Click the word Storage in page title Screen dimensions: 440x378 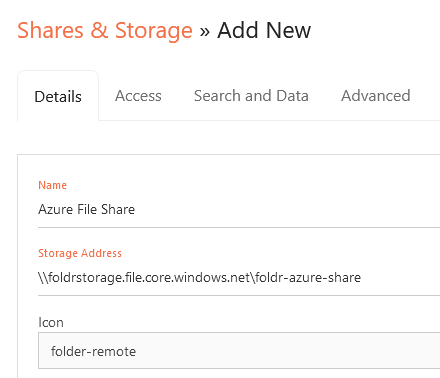coord(154,31)
